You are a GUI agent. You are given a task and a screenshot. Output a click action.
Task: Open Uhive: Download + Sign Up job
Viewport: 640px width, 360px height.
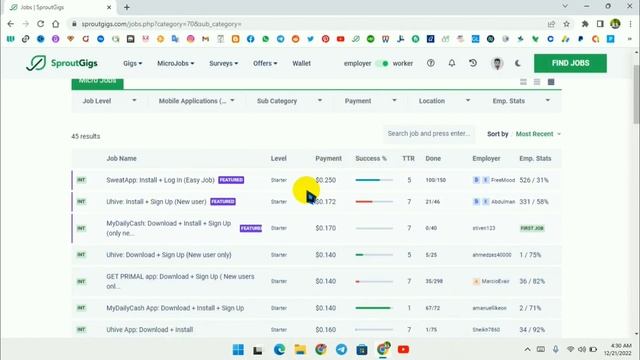coord(169,255)
